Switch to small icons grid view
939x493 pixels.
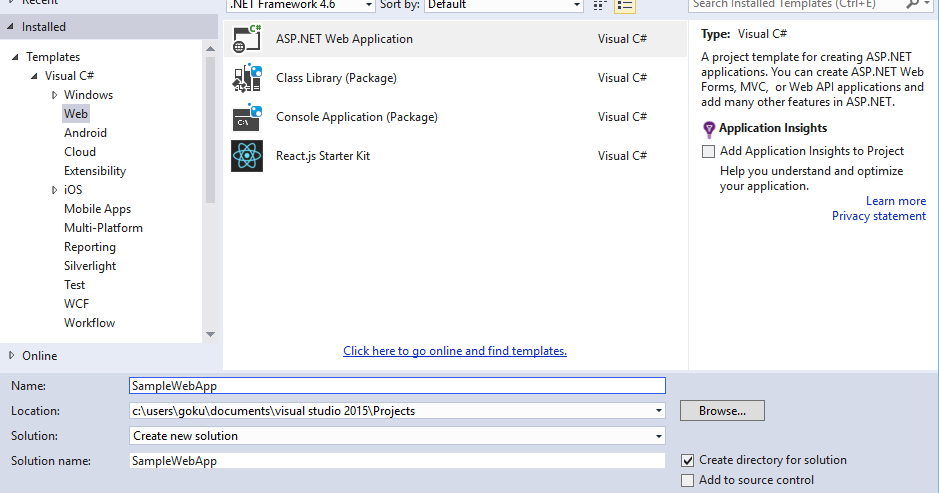pyautogui.click(x=599, y=5)
